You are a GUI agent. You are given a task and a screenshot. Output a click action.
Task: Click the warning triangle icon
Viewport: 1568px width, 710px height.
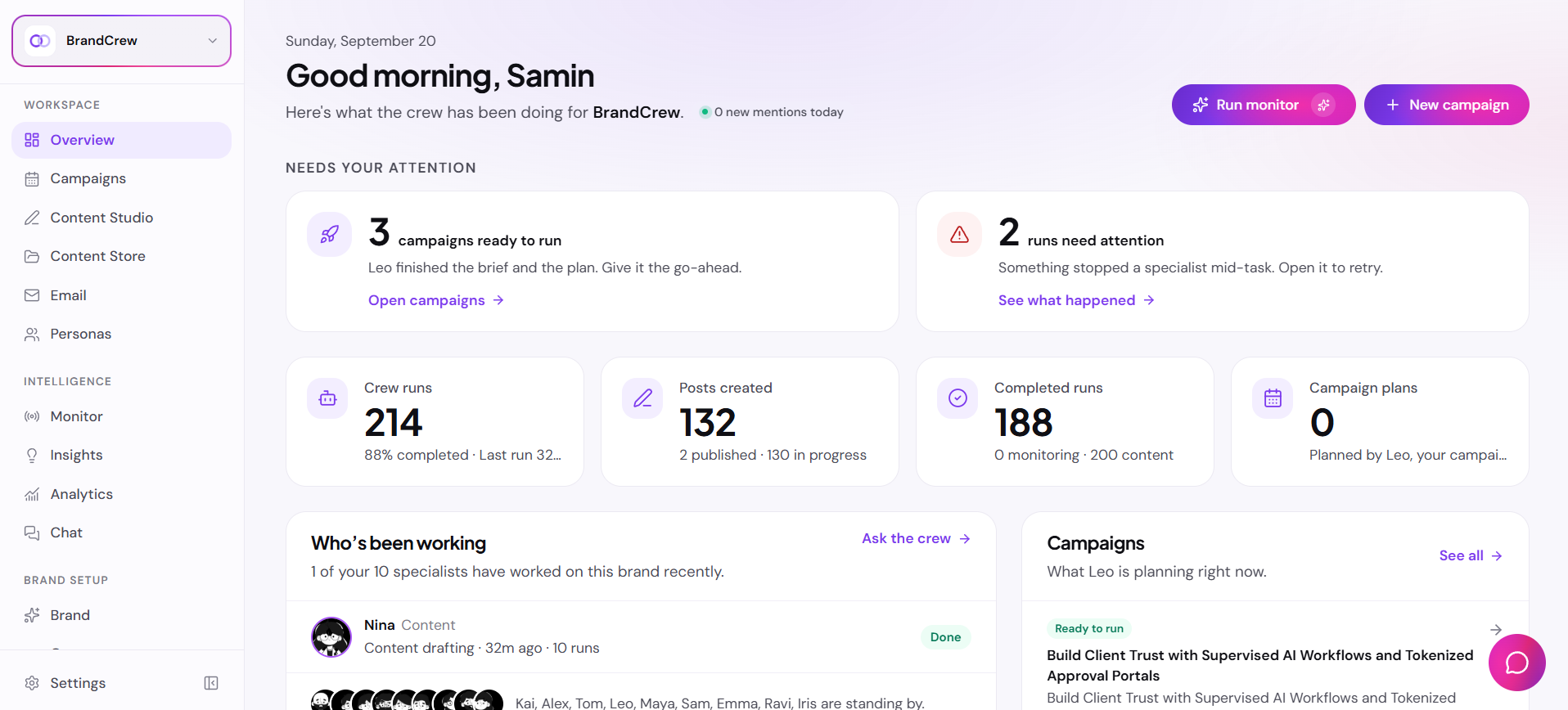click(x=959, y=235)
